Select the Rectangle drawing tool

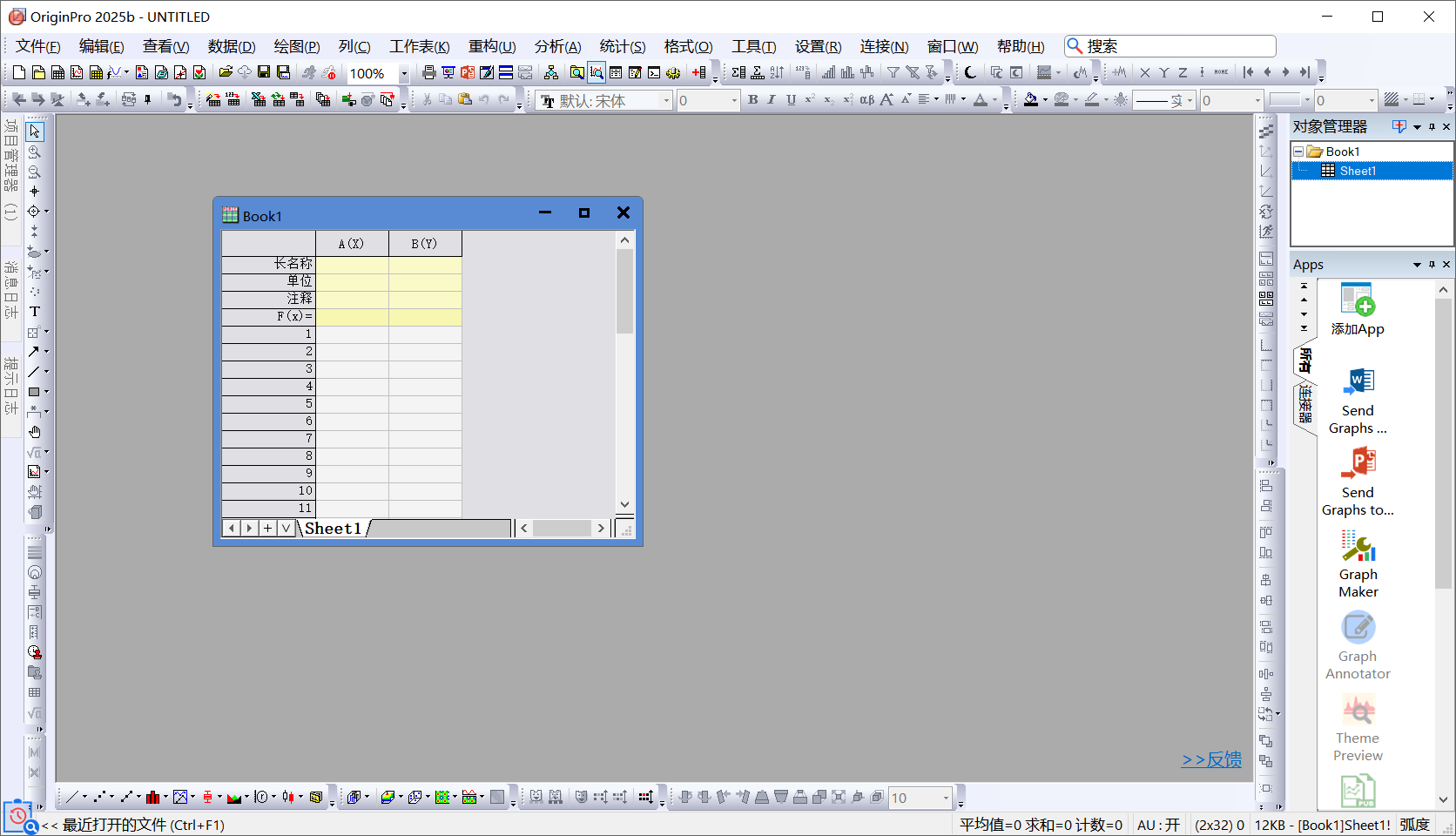34,392
